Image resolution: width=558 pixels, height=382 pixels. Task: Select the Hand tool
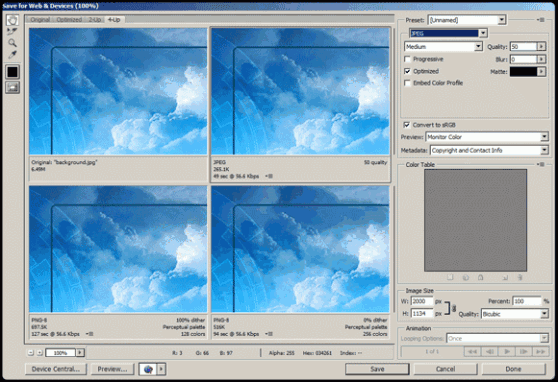[x=12, y=20]
